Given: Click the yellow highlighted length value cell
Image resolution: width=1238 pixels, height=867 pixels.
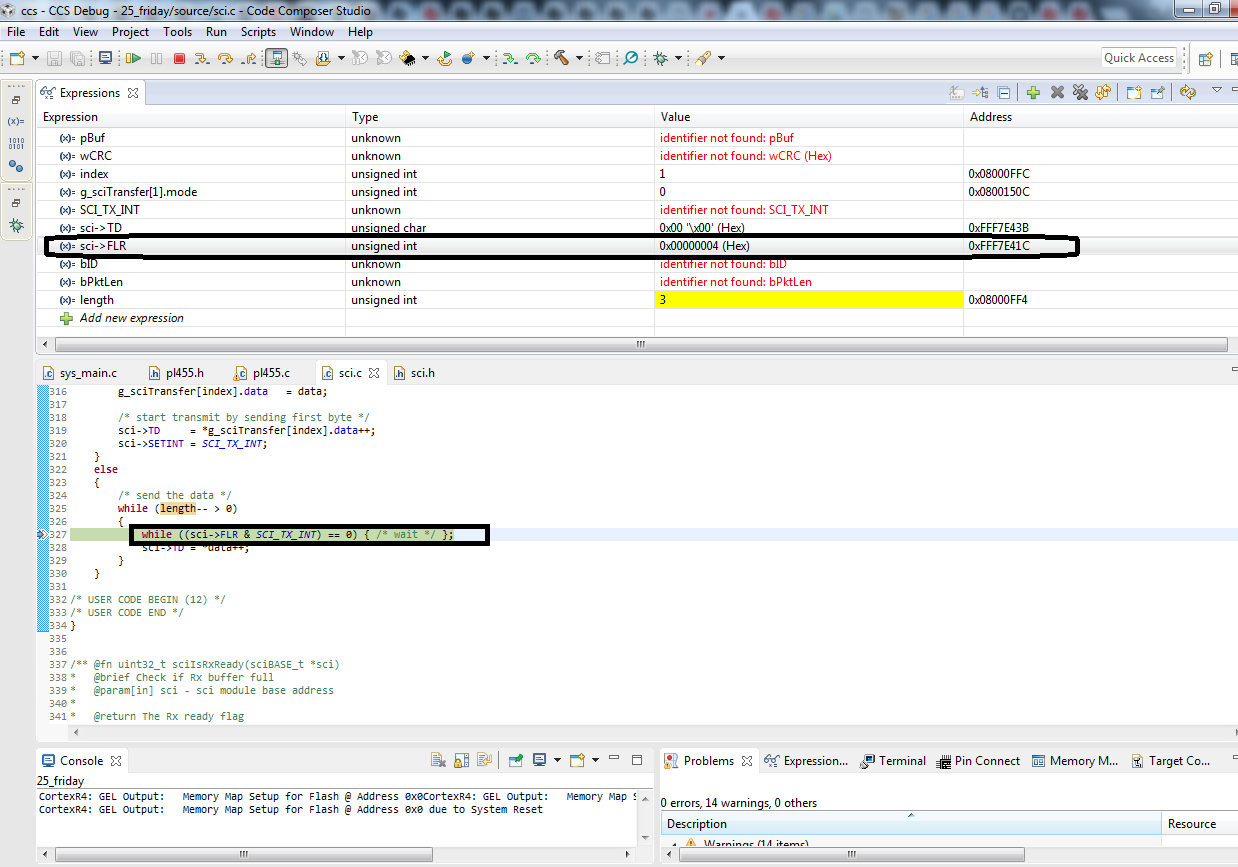Looking at the screenshot, I should point(808,300).
